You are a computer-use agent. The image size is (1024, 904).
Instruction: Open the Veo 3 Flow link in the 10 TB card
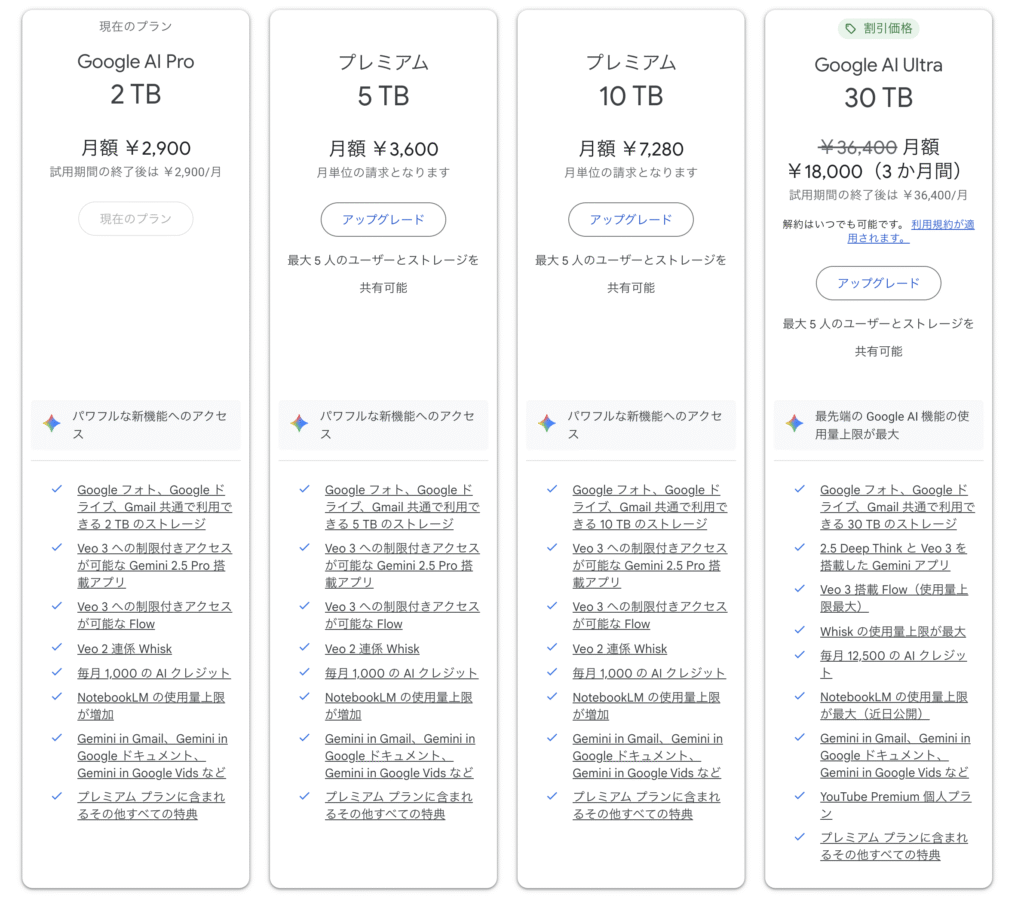(650, 615)
